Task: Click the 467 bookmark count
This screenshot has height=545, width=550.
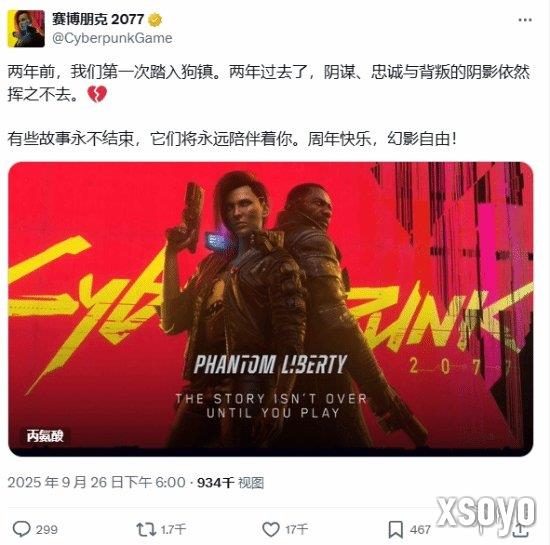Action: [x=420, y=529]
